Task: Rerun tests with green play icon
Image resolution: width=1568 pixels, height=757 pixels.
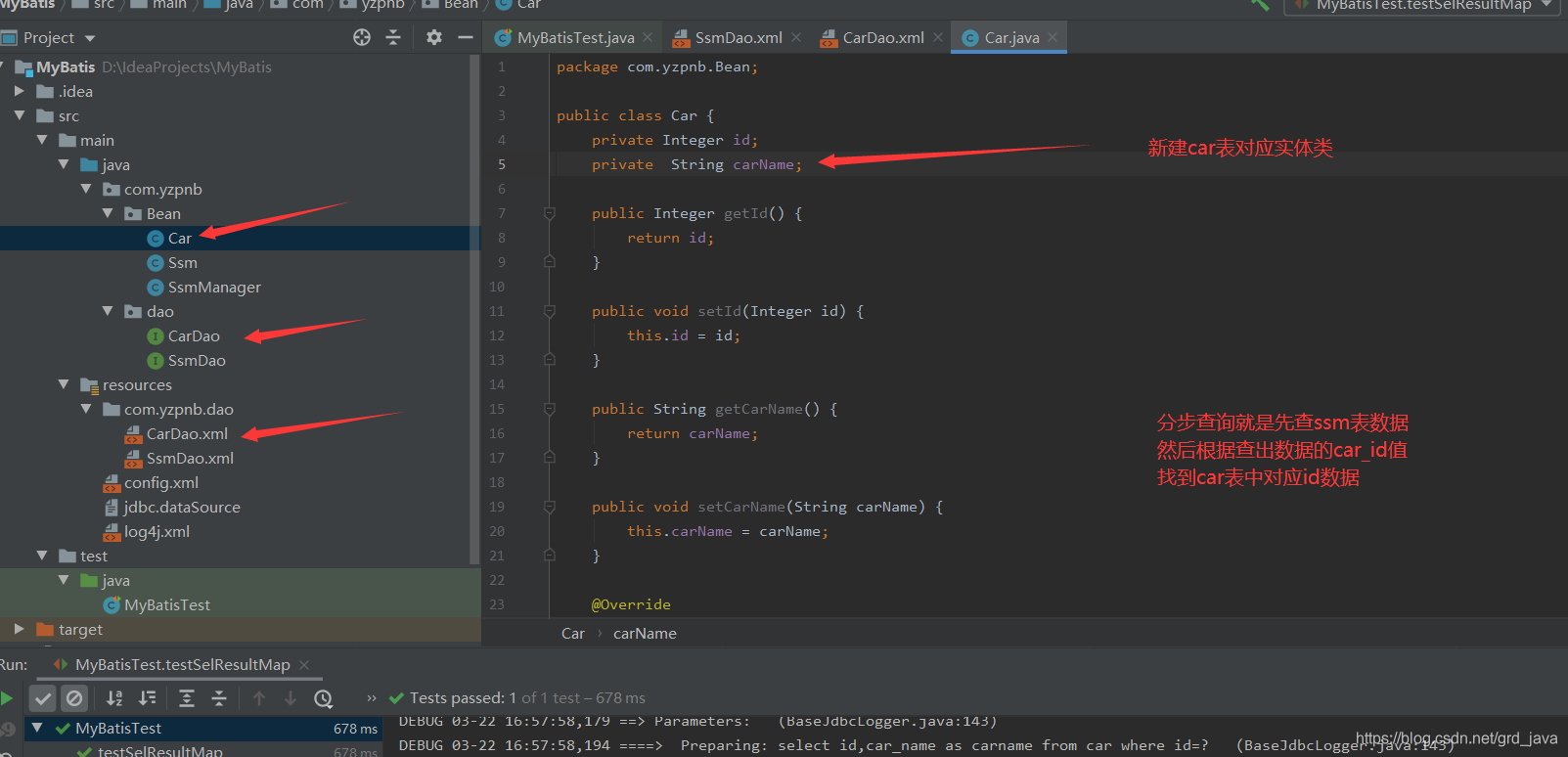Action: pos(7,698)
